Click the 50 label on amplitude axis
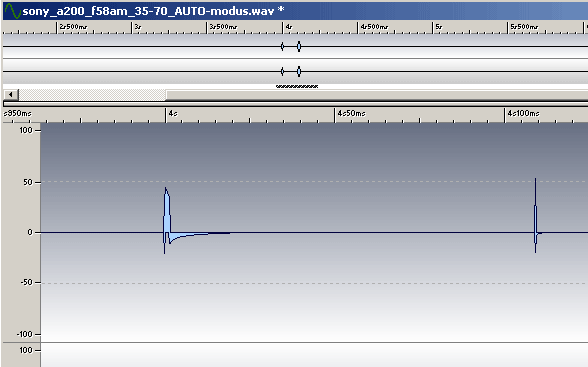This screenshot has height=367, width=588. point(28,182)
